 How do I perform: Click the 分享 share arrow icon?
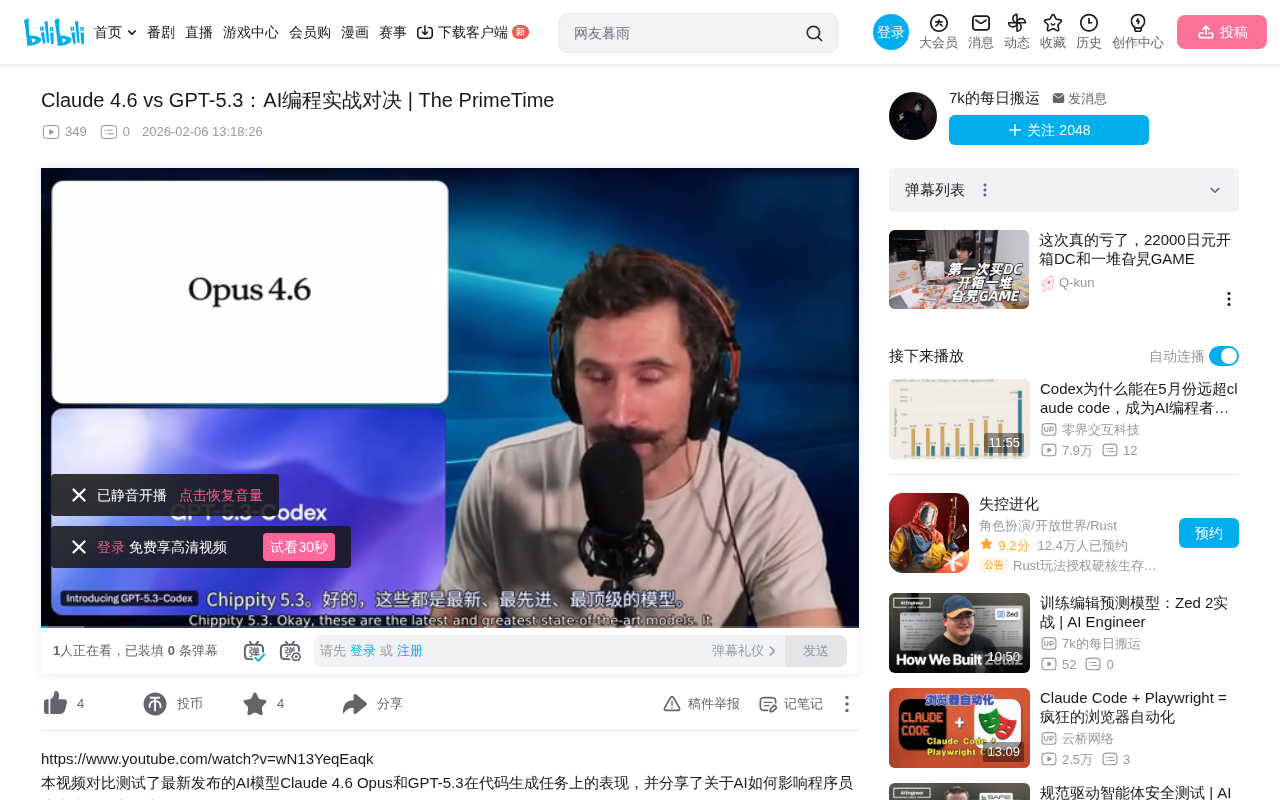point(355,704)
